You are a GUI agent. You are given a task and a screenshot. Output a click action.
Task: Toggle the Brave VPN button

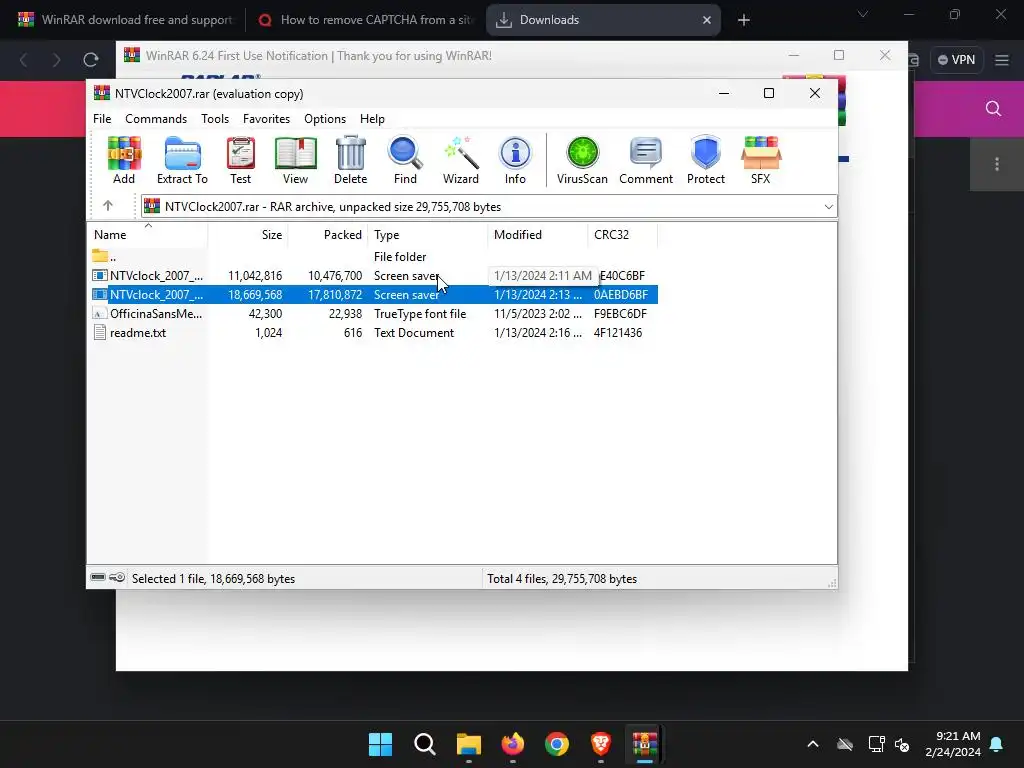coord(956,59)
